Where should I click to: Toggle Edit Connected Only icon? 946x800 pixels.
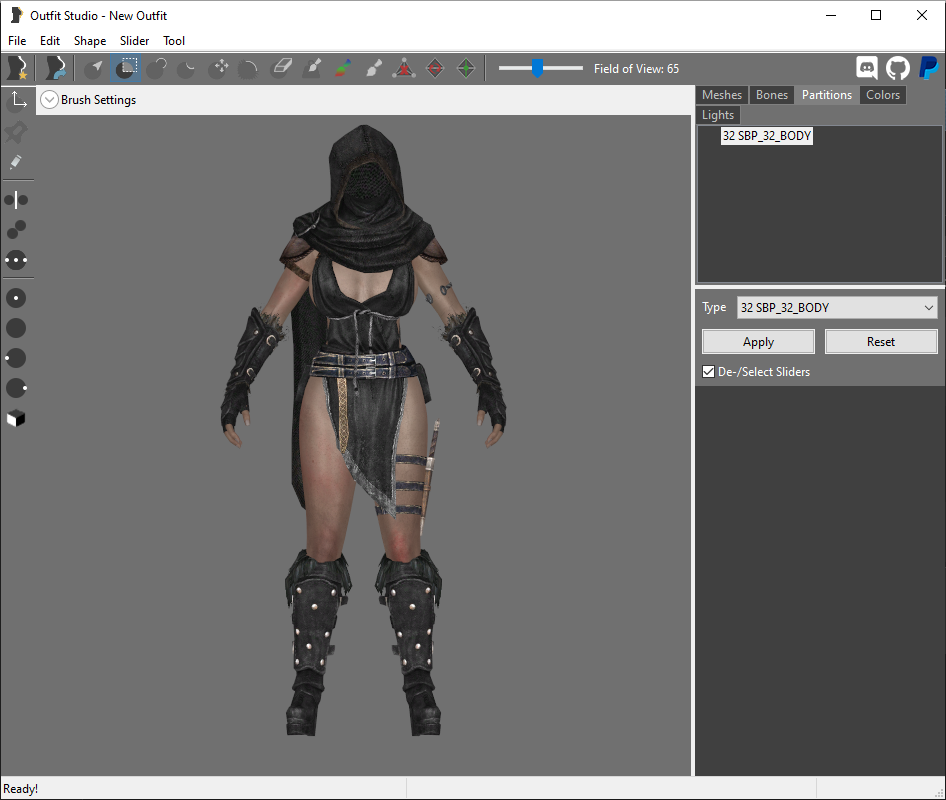16,230
